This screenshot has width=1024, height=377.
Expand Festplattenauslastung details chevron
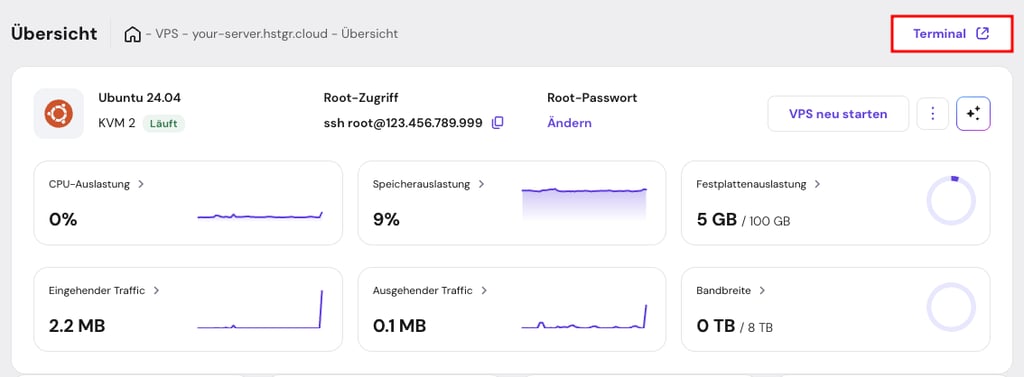(x=817, y=184)
